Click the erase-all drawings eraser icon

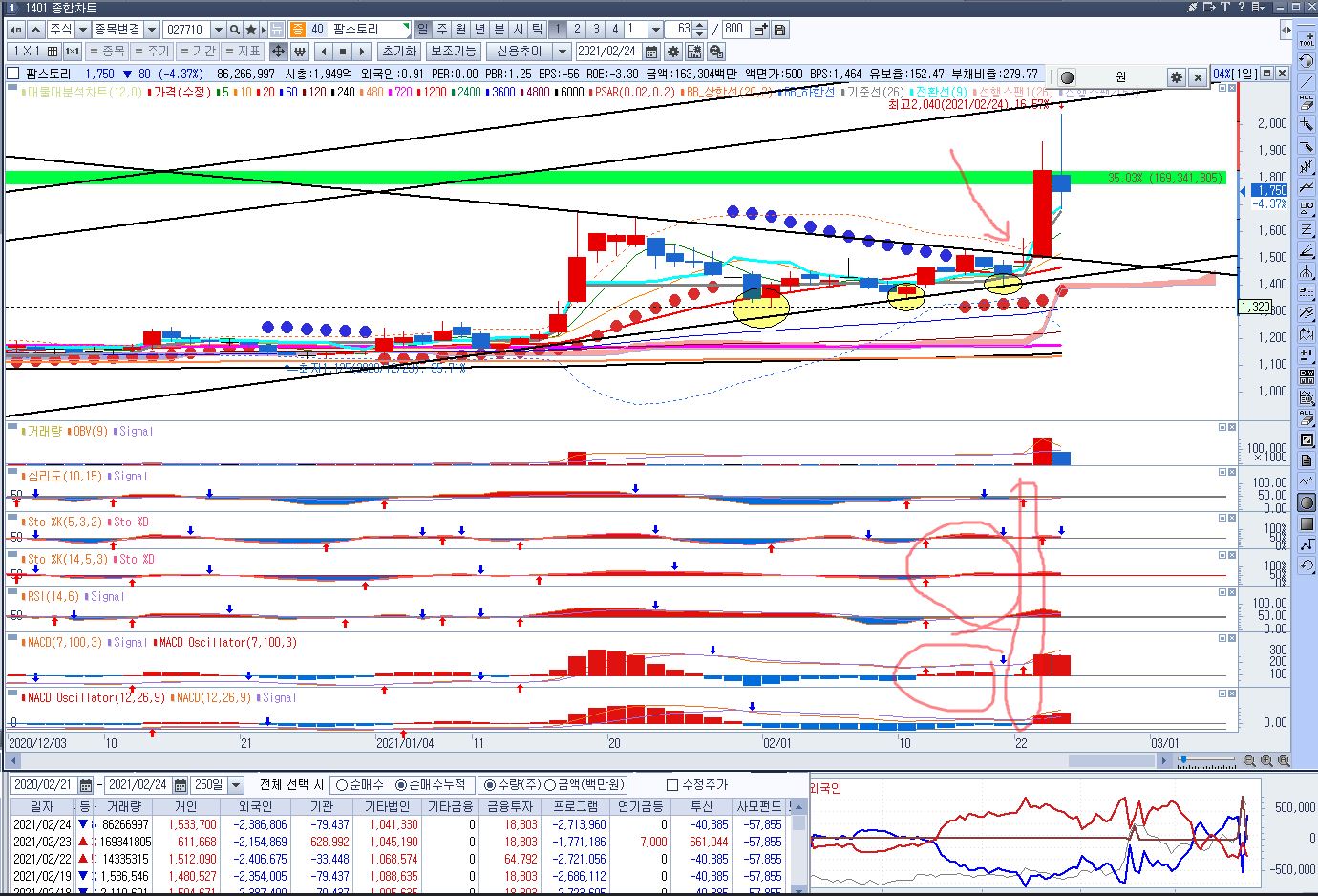(x=1307, y=418)
